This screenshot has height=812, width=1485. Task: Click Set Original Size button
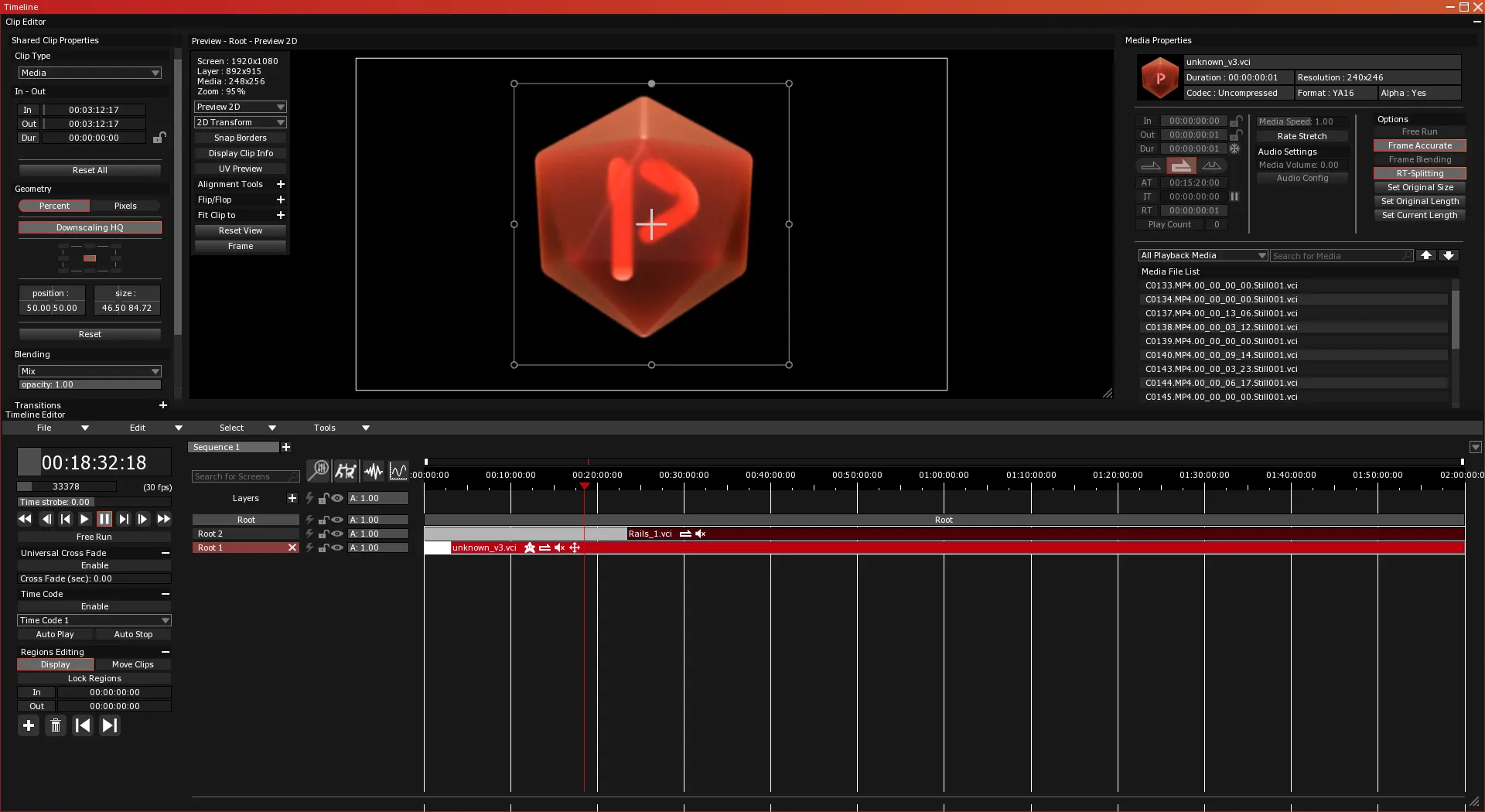pyautogui.click(x=1419, y=187)
